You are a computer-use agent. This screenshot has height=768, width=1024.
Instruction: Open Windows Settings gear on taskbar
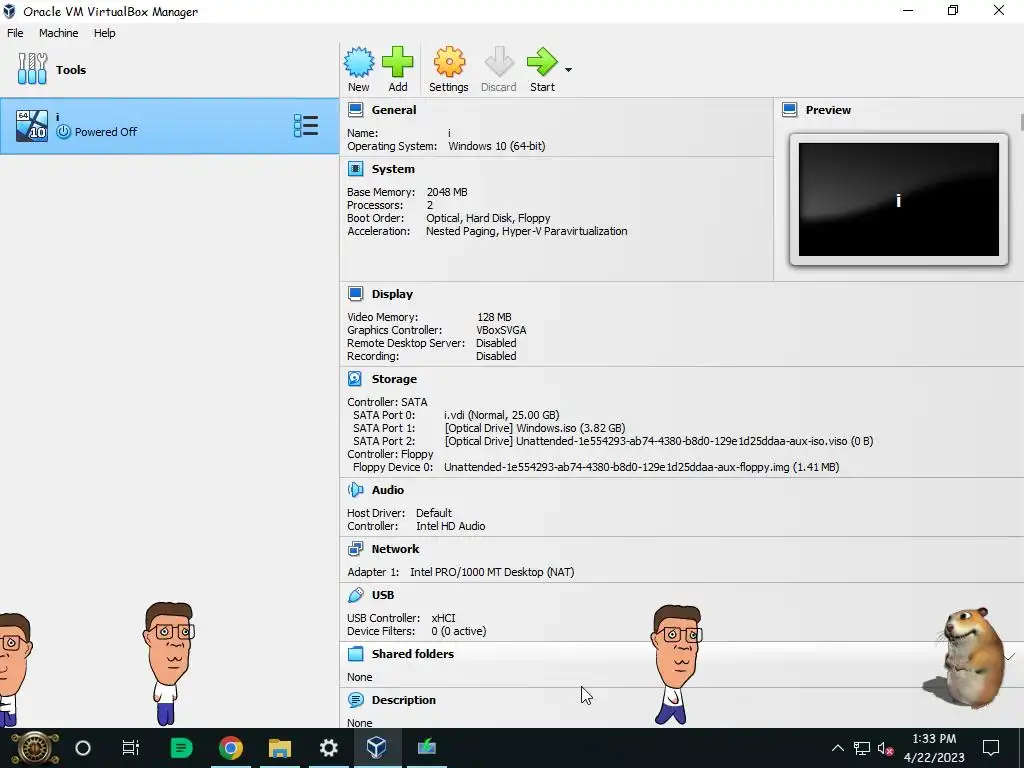pyautogui.click(x=328, y=748)
